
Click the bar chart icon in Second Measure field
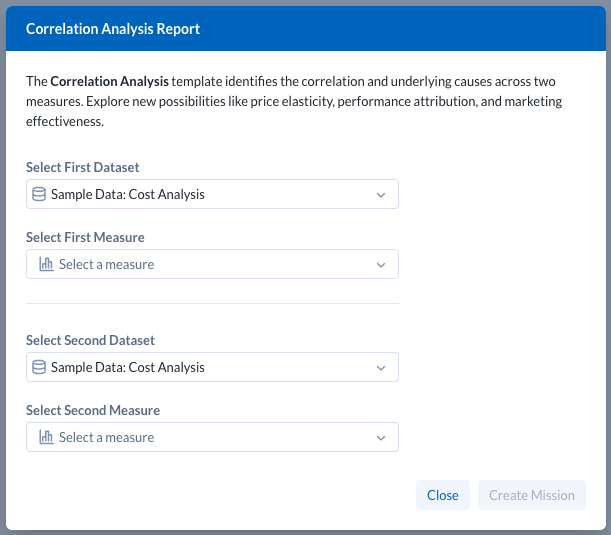46,437
